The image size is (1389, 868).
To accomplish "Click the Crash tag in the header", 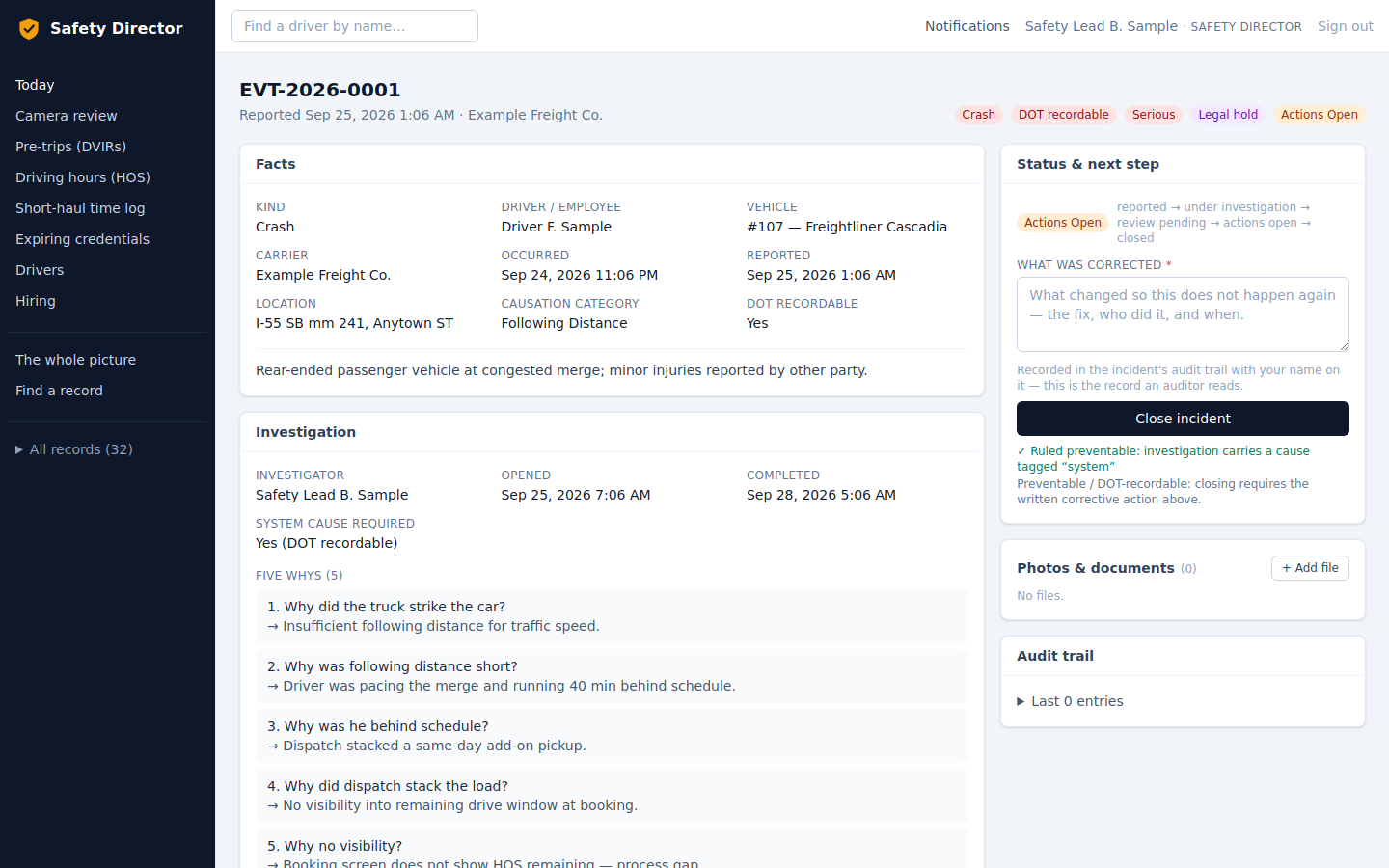I will pyautogui.click(x=978, y=115).
